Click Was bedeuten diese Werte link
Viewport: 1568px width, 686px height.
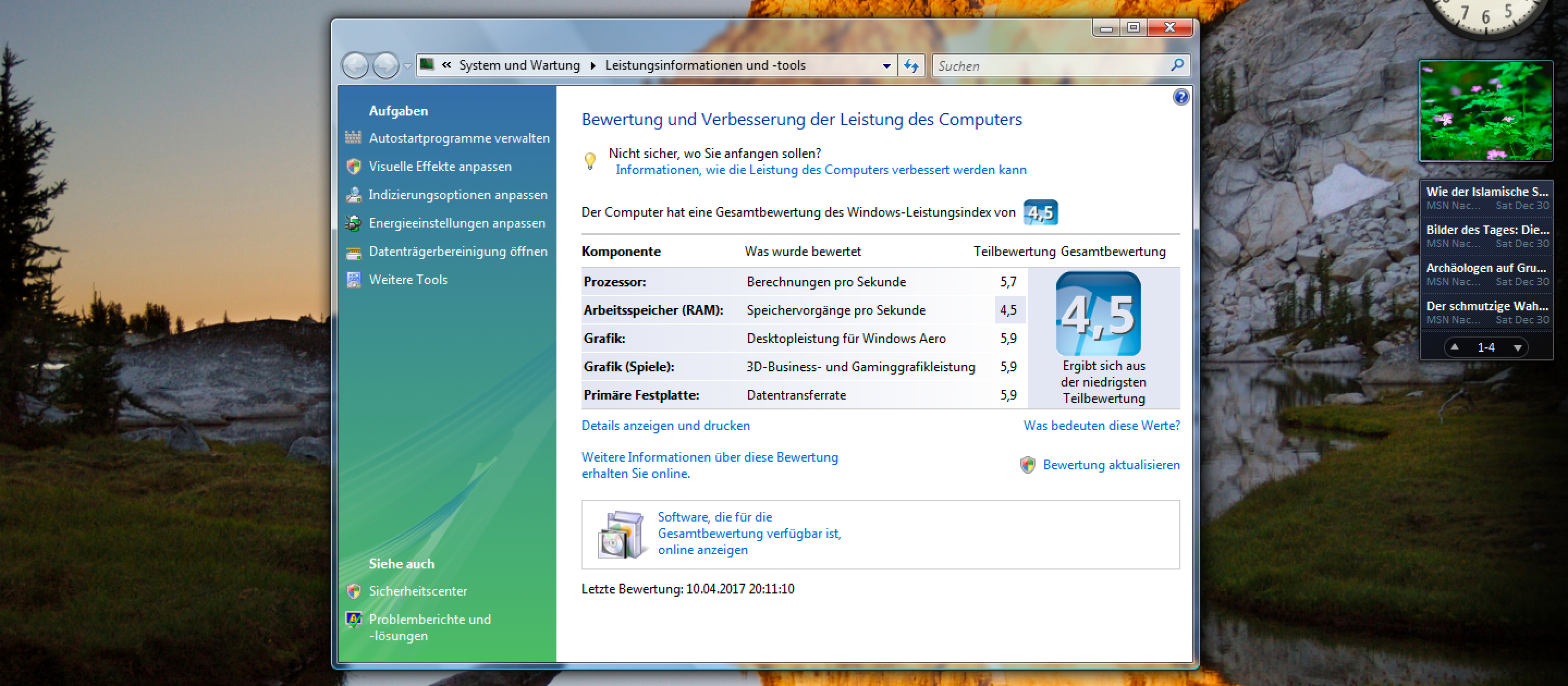click(x=1101, y=425)
